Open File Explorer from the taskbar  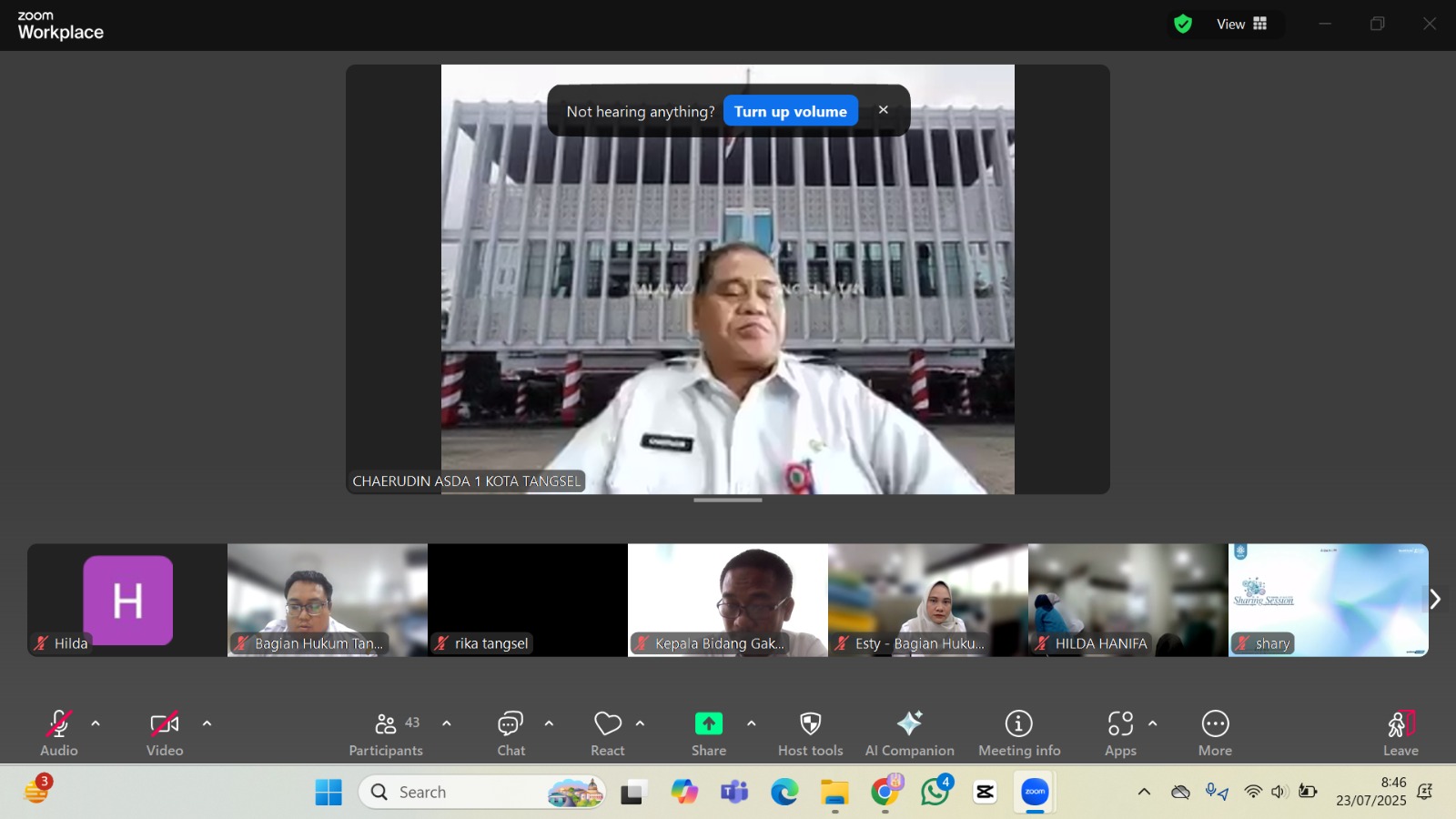point(834,793)
